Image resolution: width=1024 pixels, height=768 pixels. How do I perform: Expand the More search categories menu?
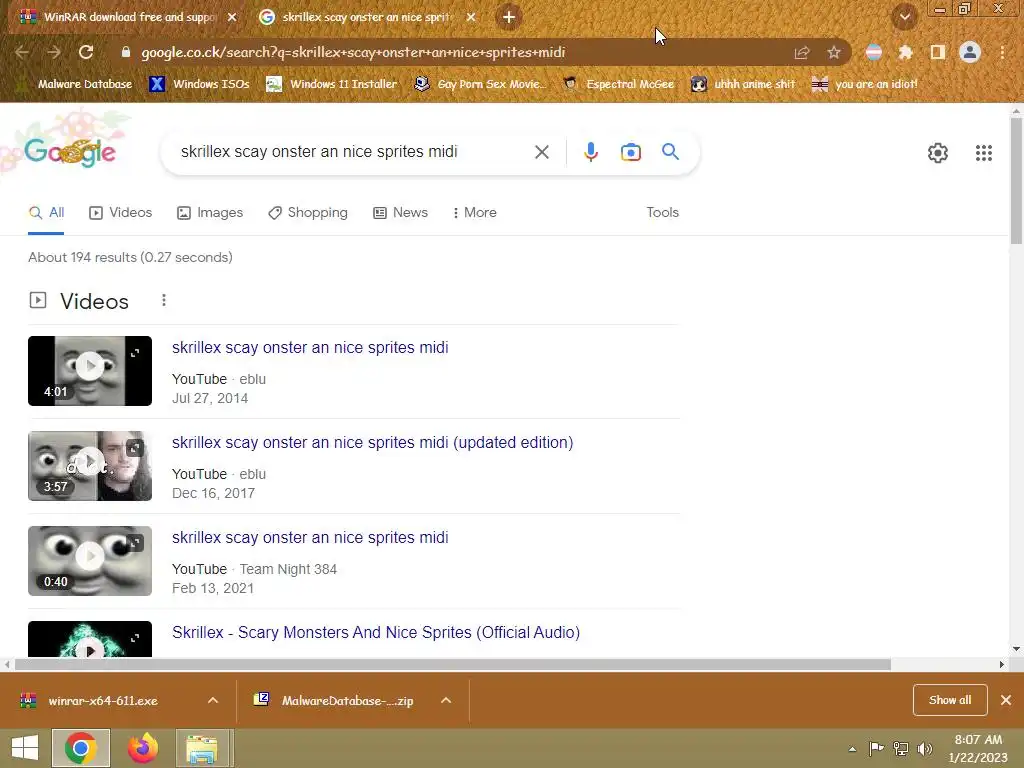pos(475,213)
